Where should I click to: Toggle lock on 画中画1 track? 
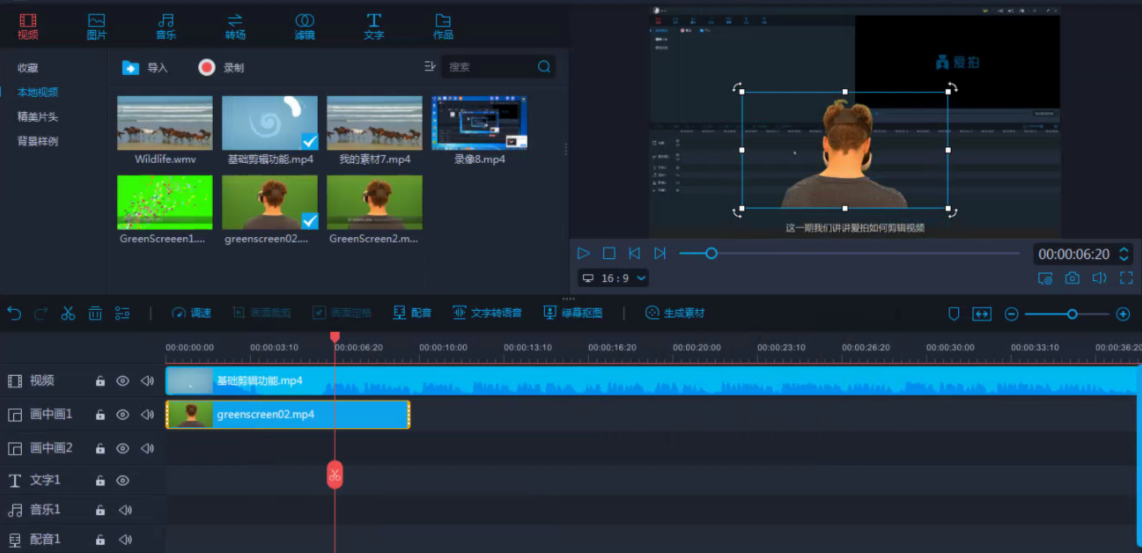[100, 415]
